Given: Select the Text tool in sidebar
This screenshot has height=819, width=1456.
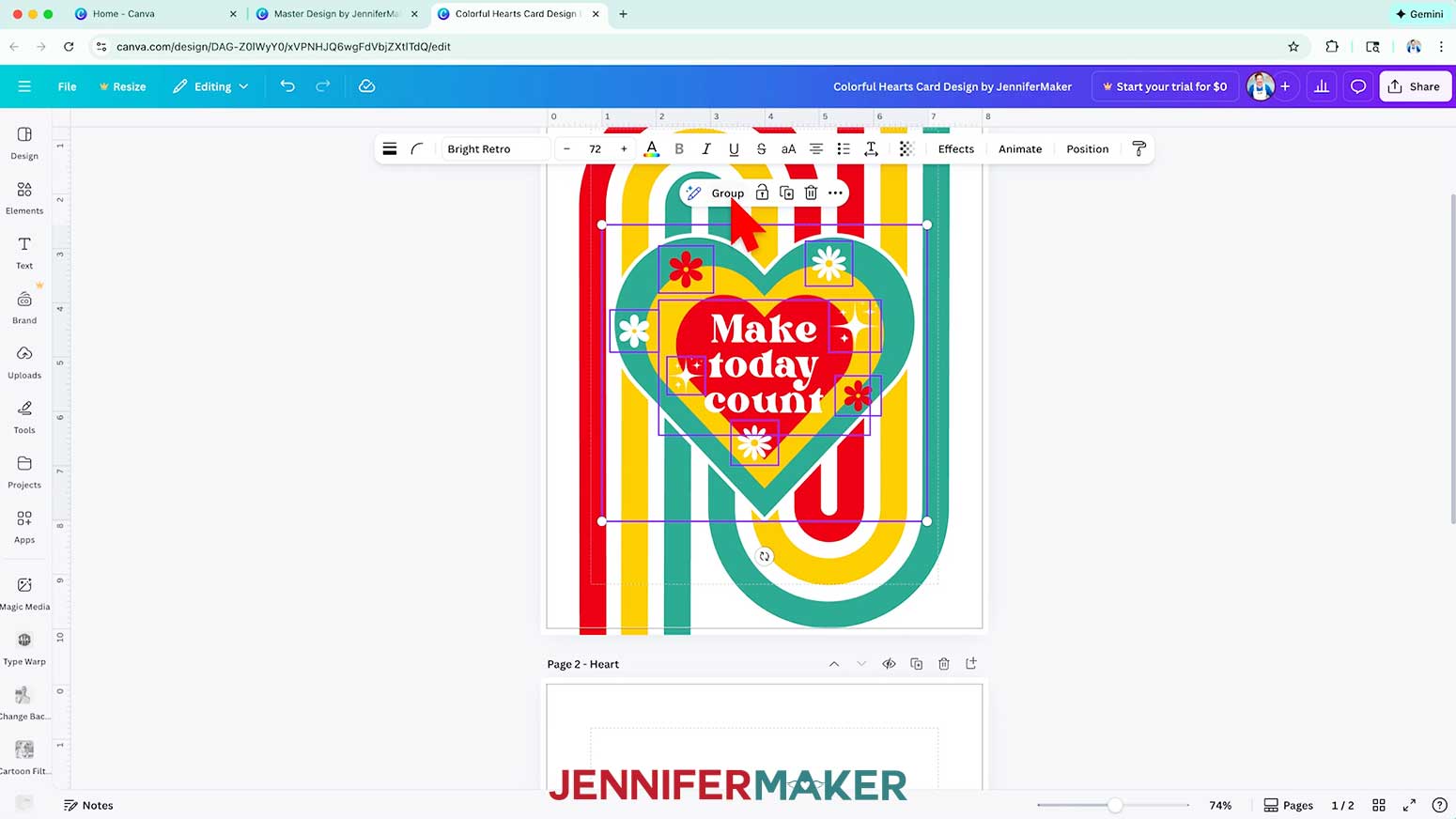Looking at the screenshot, I should (24, 253).
